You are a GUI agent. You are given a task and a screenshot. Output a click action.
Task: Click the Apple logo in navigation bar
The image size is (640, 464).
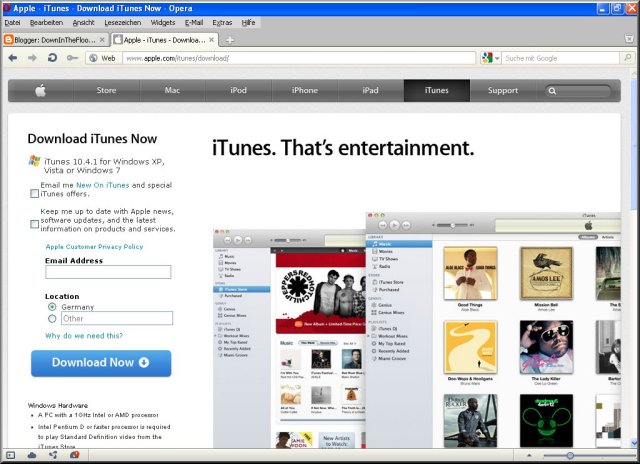tap(41, 91)
